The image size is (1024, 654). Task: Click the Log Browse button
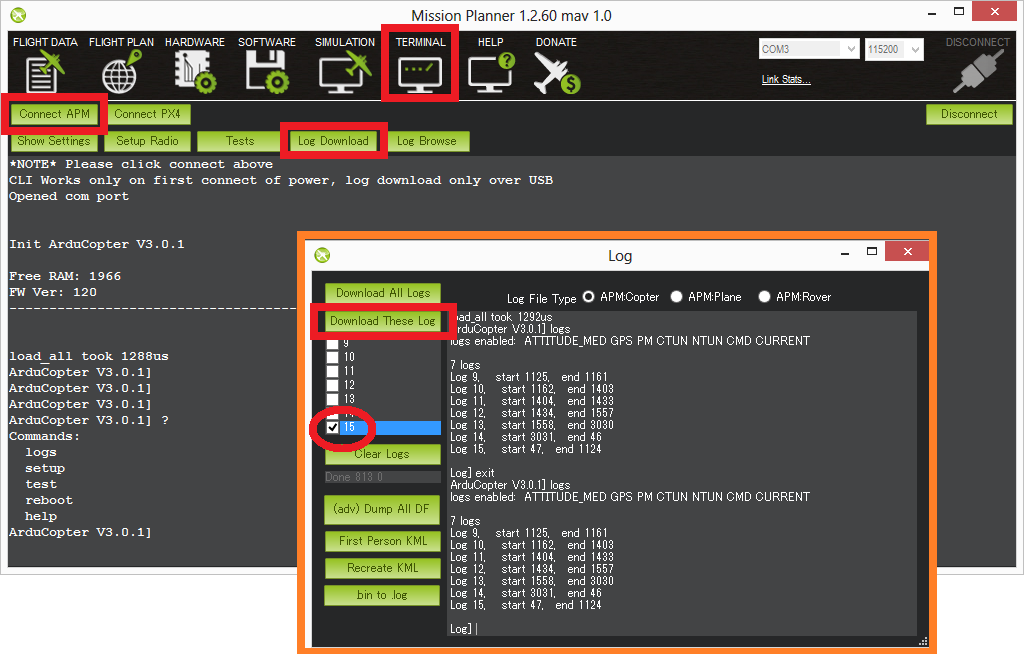click(426, 141)
